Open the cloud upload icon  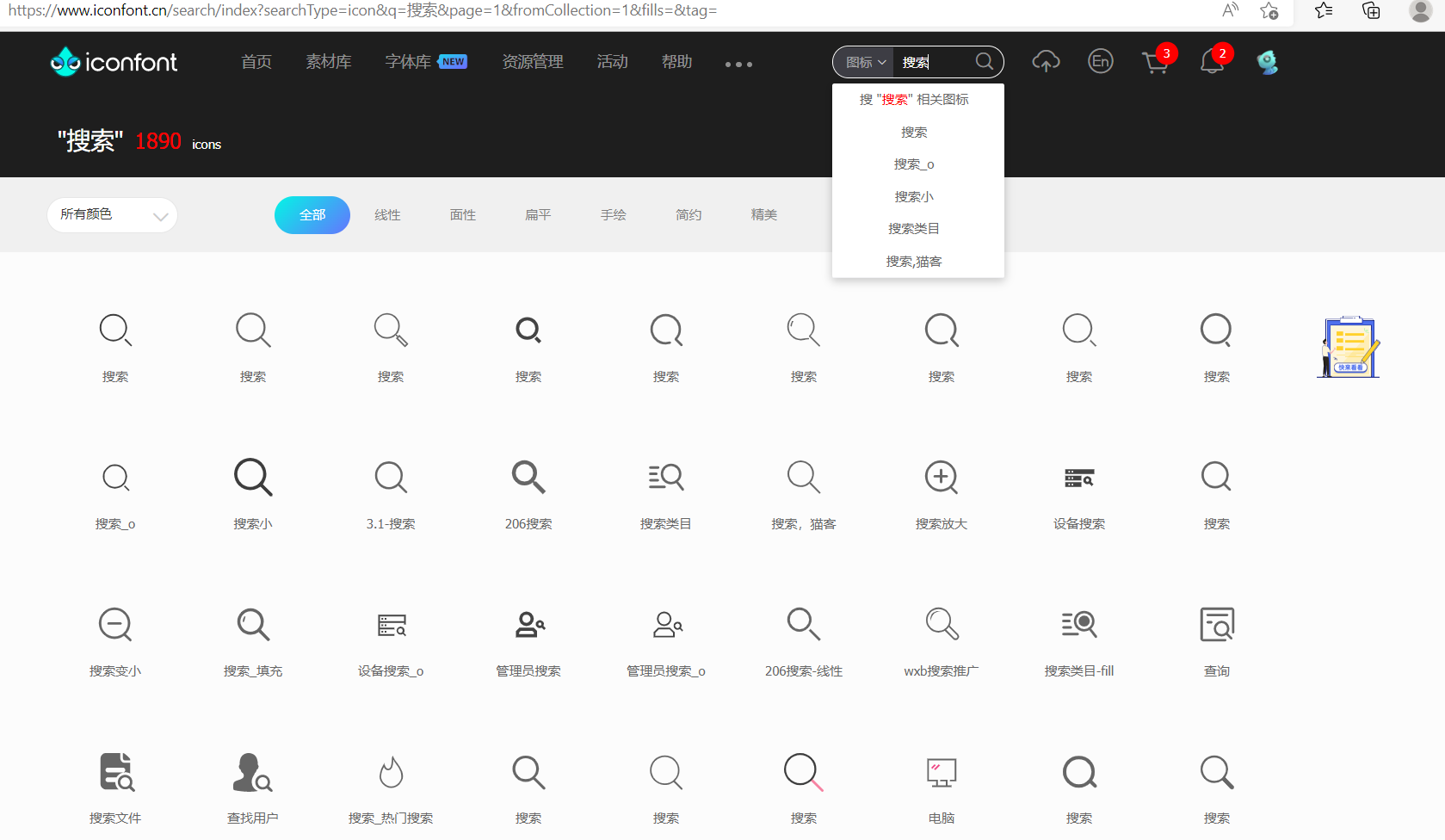[1045, 60]
